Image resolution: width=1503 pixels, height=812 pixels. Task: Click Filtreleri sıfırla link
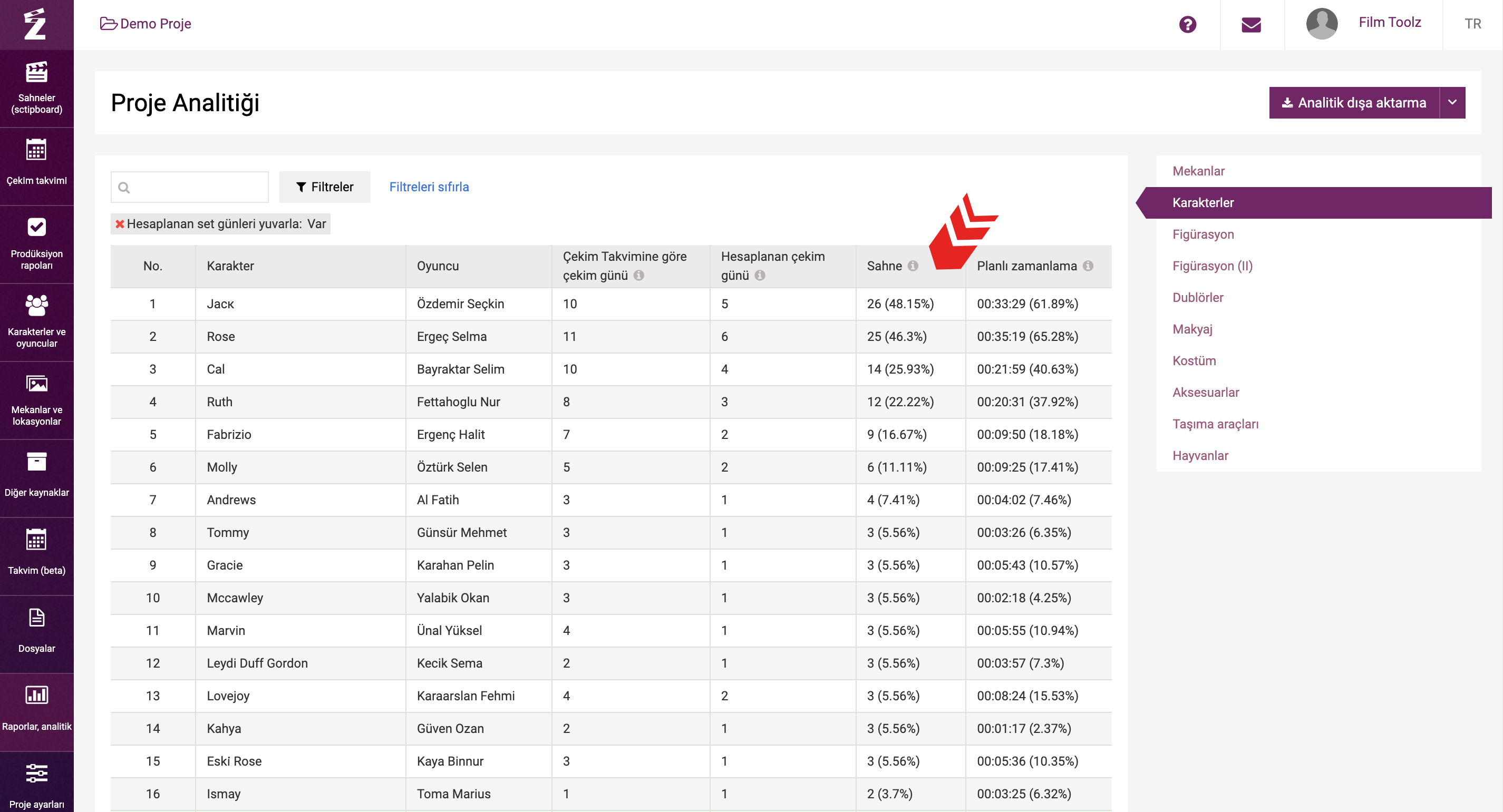coord(429,187)
